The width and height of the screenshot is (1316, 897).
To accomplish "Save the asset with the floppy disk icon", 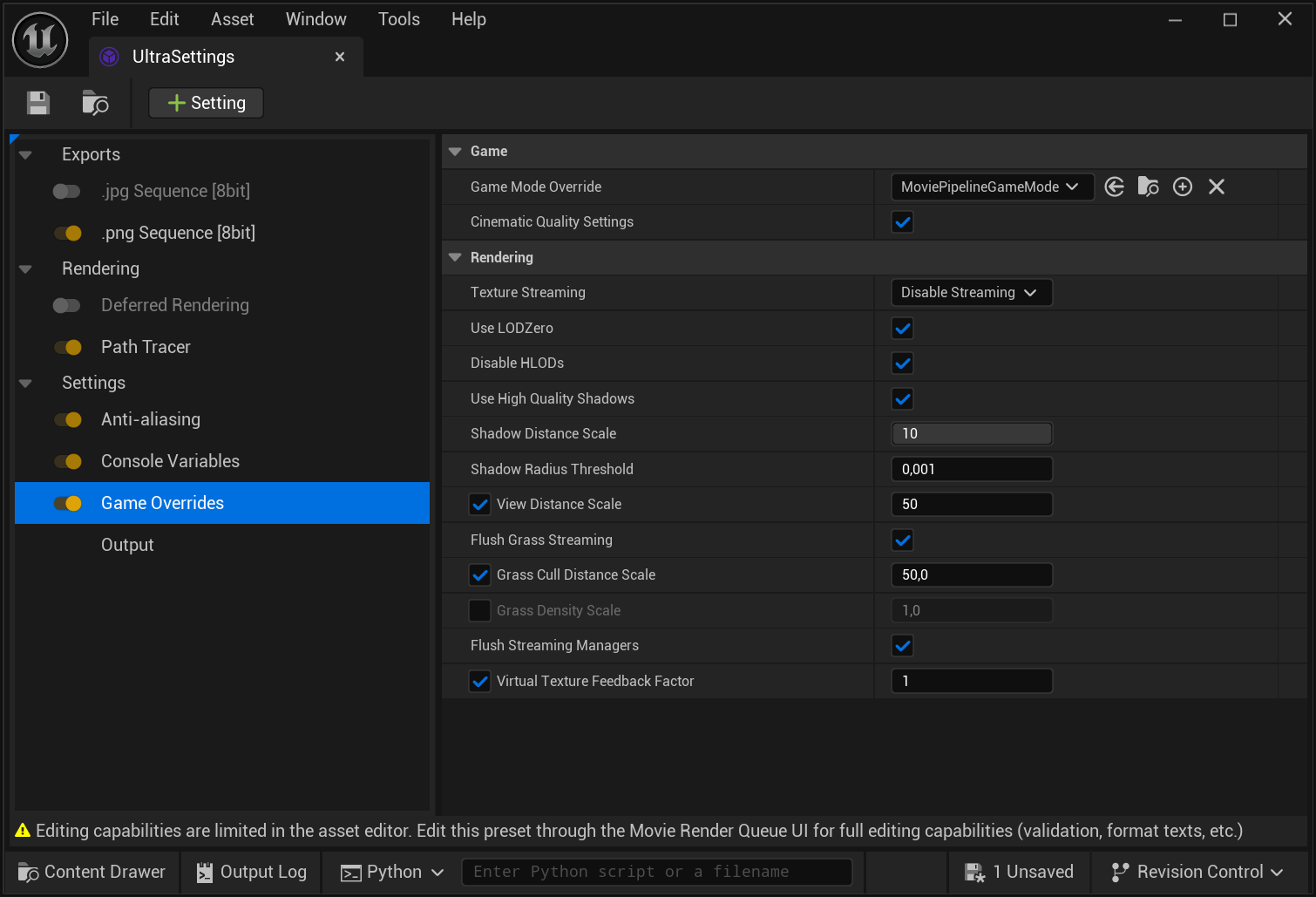I will (x=38, y=103).
